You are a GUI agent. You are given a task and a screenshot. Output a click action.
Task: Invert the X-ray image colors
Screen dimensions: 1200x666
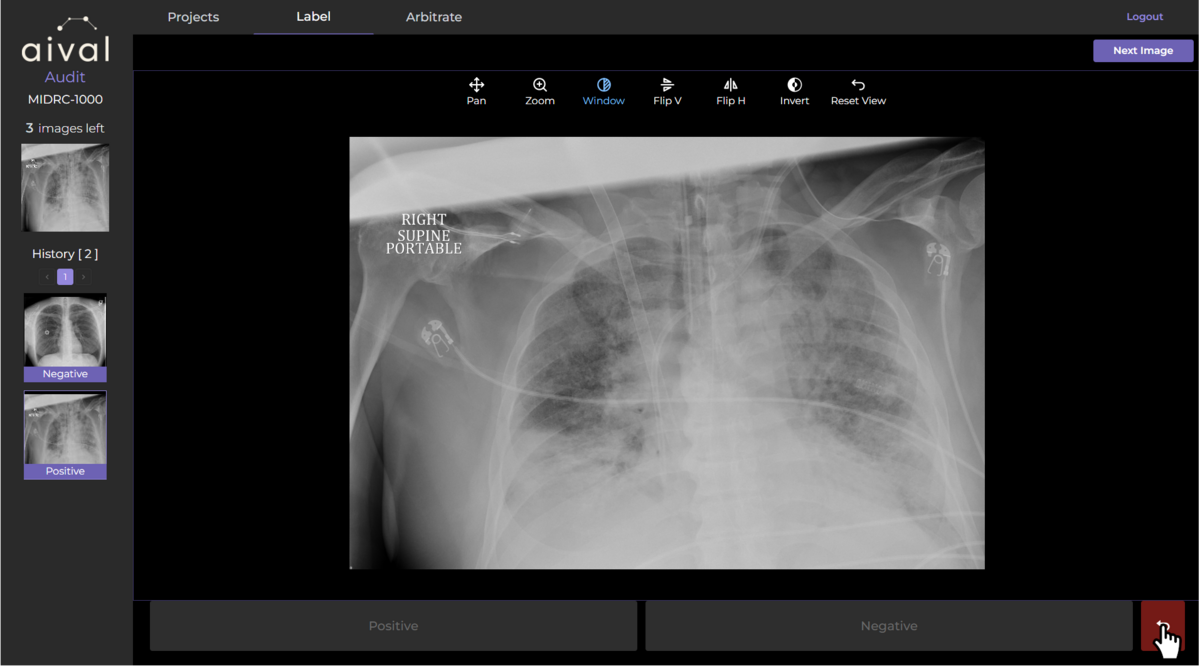tap(794, 91)
